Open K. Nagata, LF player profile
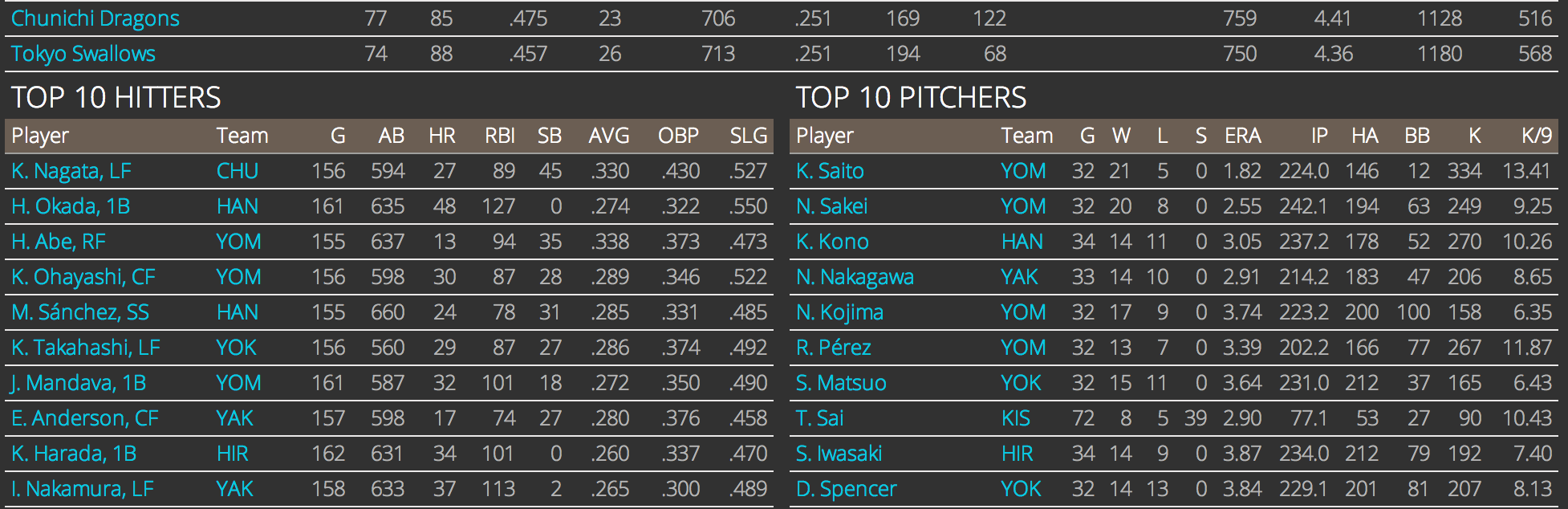Image resolution: width=1568 pixels, height=509 pixels. (71, 171)
